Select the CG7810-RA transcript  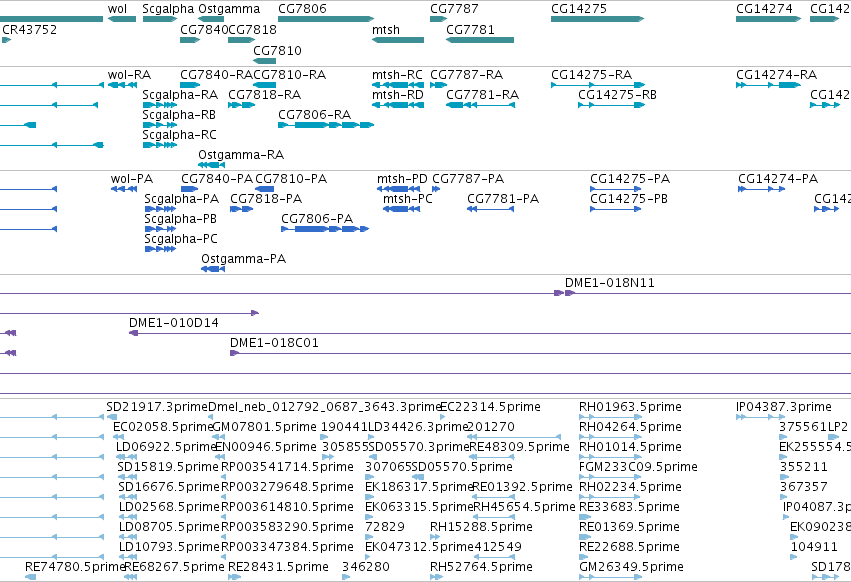click(x=264, y=85)
